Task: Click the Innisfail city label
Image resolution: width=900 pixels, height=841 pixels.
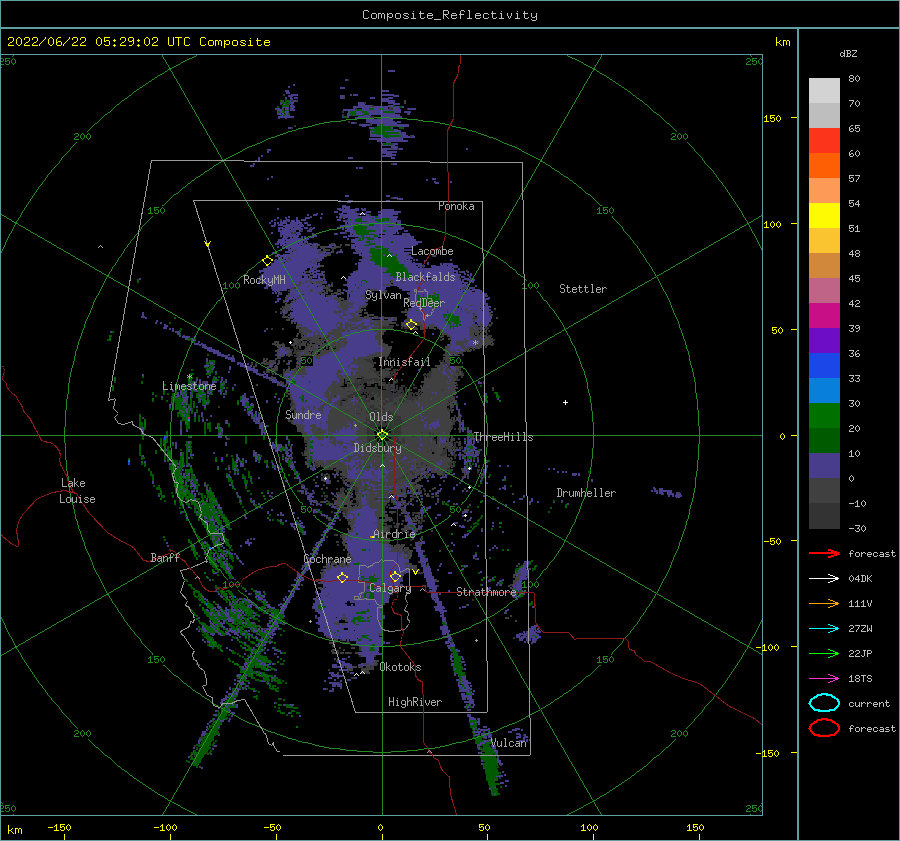Action: pyautogui.click(x=404, y=362)
